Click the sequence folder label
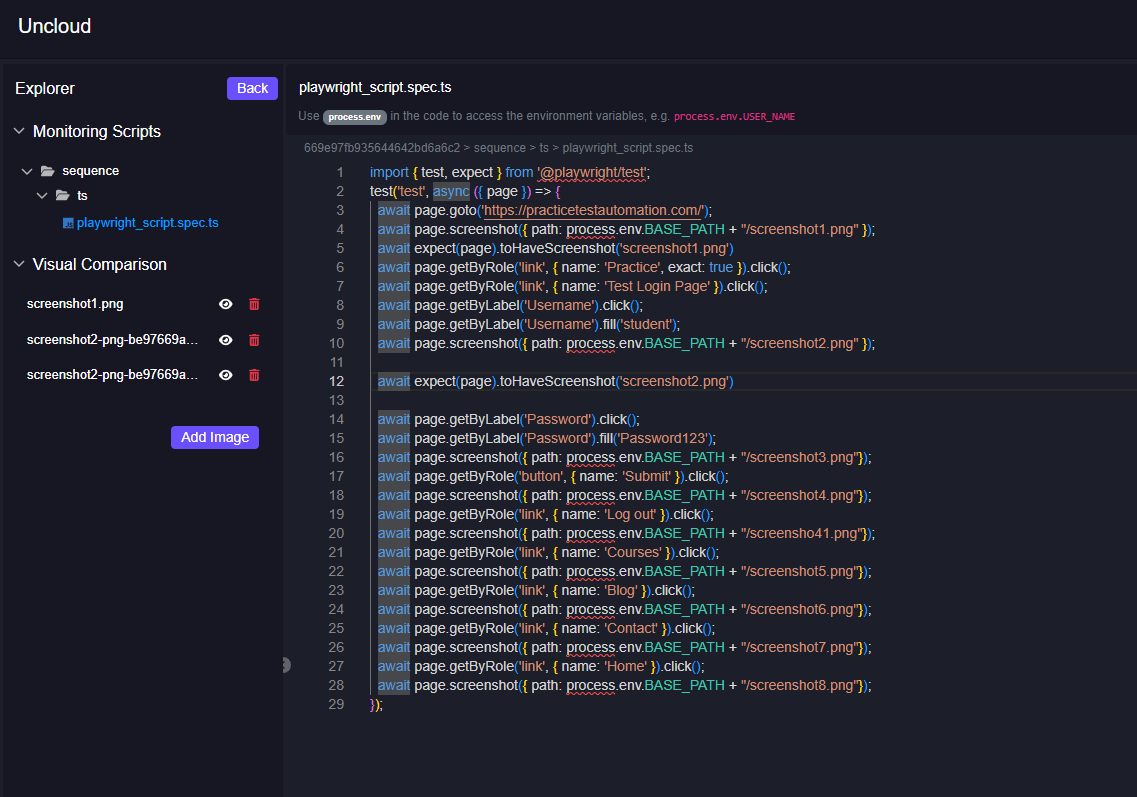The height and width of the screenshot is (797, 1137). click(91, 171)
